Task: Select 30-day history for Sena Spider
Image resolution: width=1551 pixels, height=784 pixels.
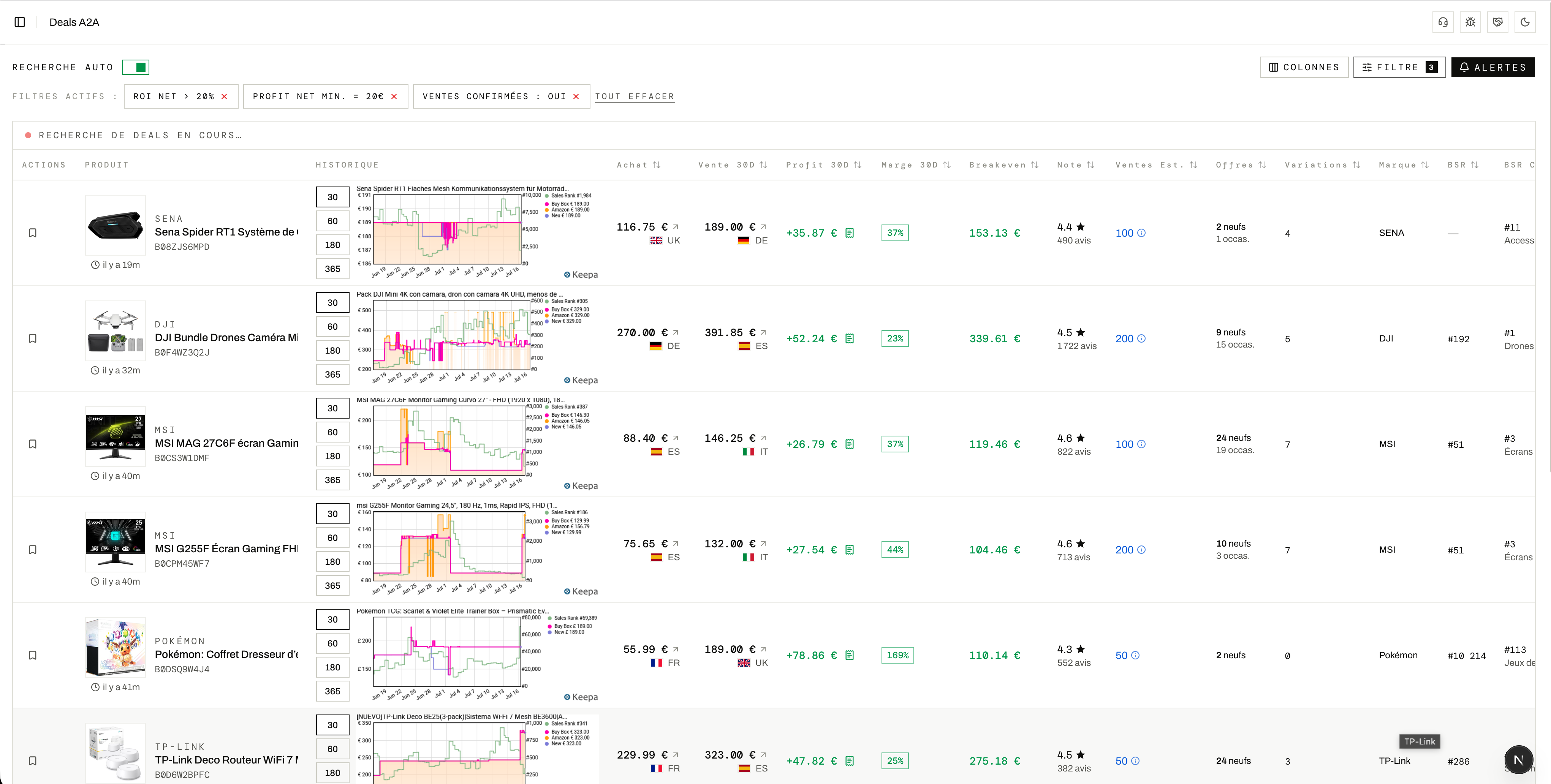Action: 332,198
